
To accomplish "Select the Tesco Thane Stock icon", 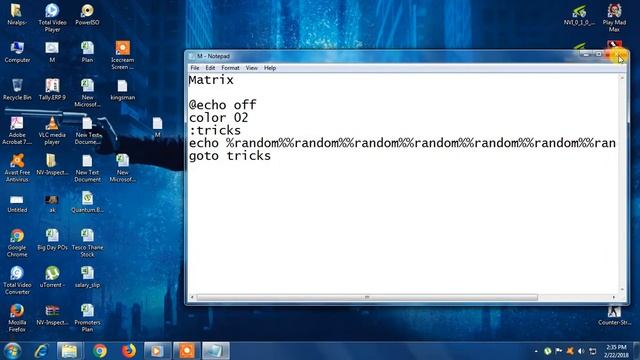I will tap(87, 242).
